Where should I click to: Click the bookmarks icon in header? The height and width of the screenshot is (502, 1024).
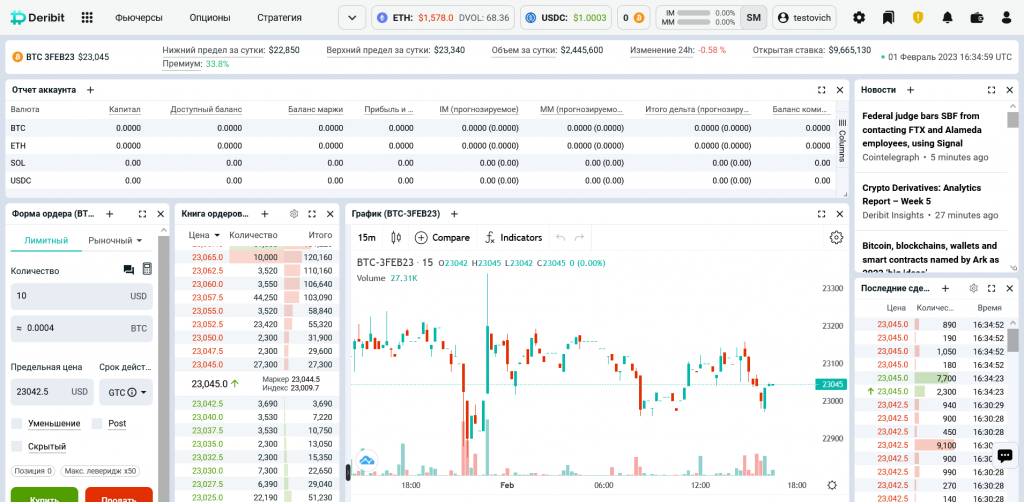coord(888,17)
